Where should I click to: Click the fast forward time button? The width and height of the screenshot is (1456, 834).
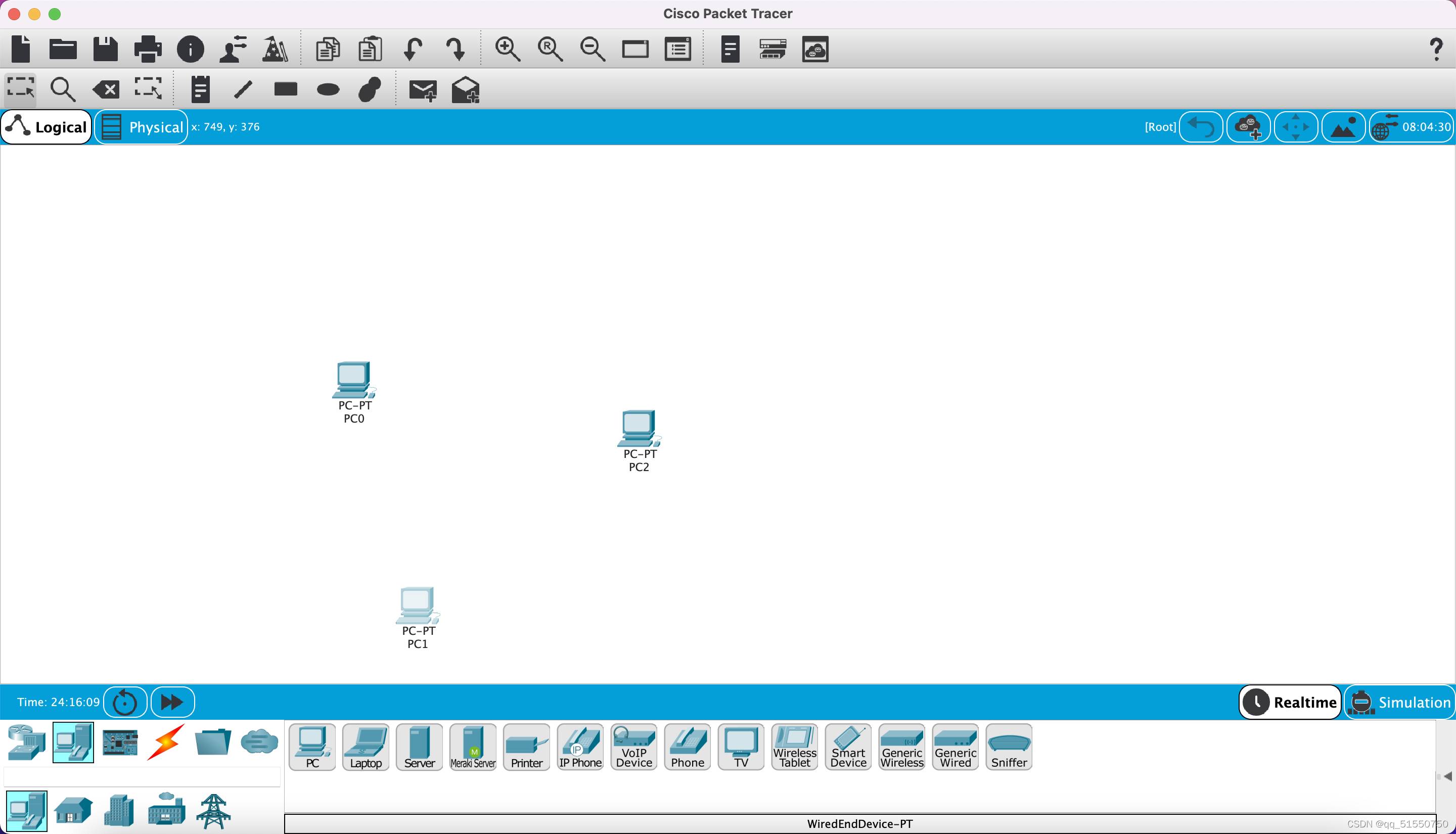pyautogui.click(x=172, y=702)
